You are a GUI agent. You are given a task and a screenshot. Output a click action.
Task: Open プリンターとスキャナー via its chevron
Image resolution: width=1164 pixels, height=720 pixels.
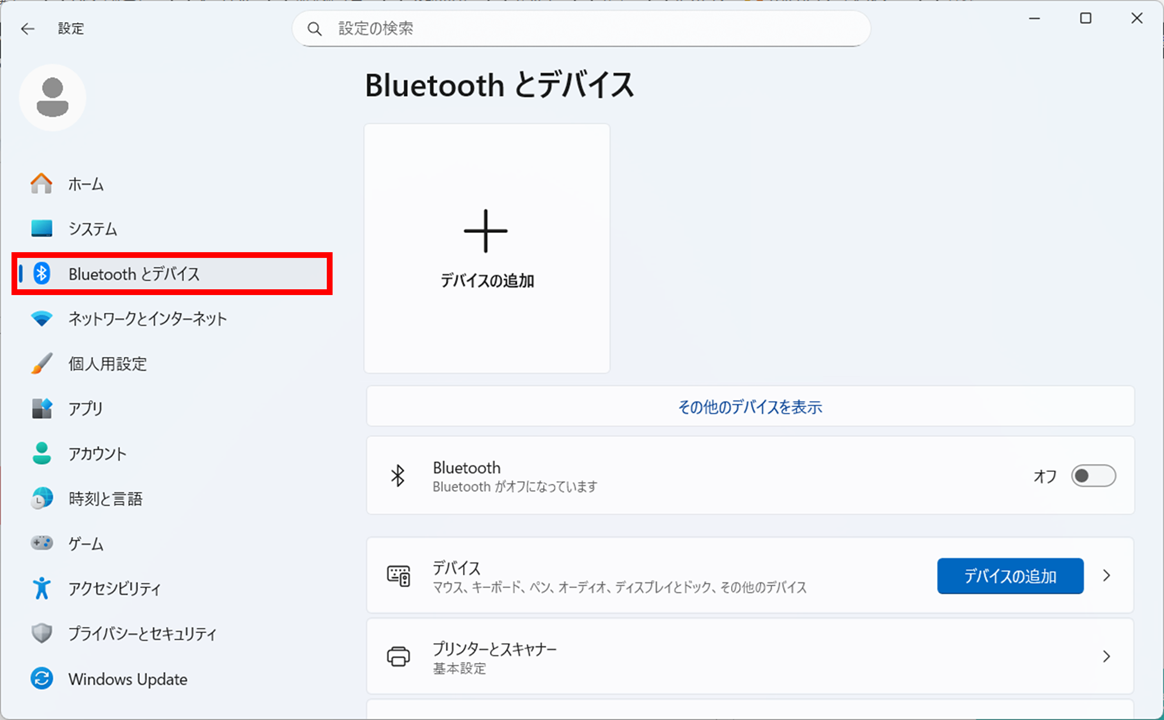(x=1106, y=657)
